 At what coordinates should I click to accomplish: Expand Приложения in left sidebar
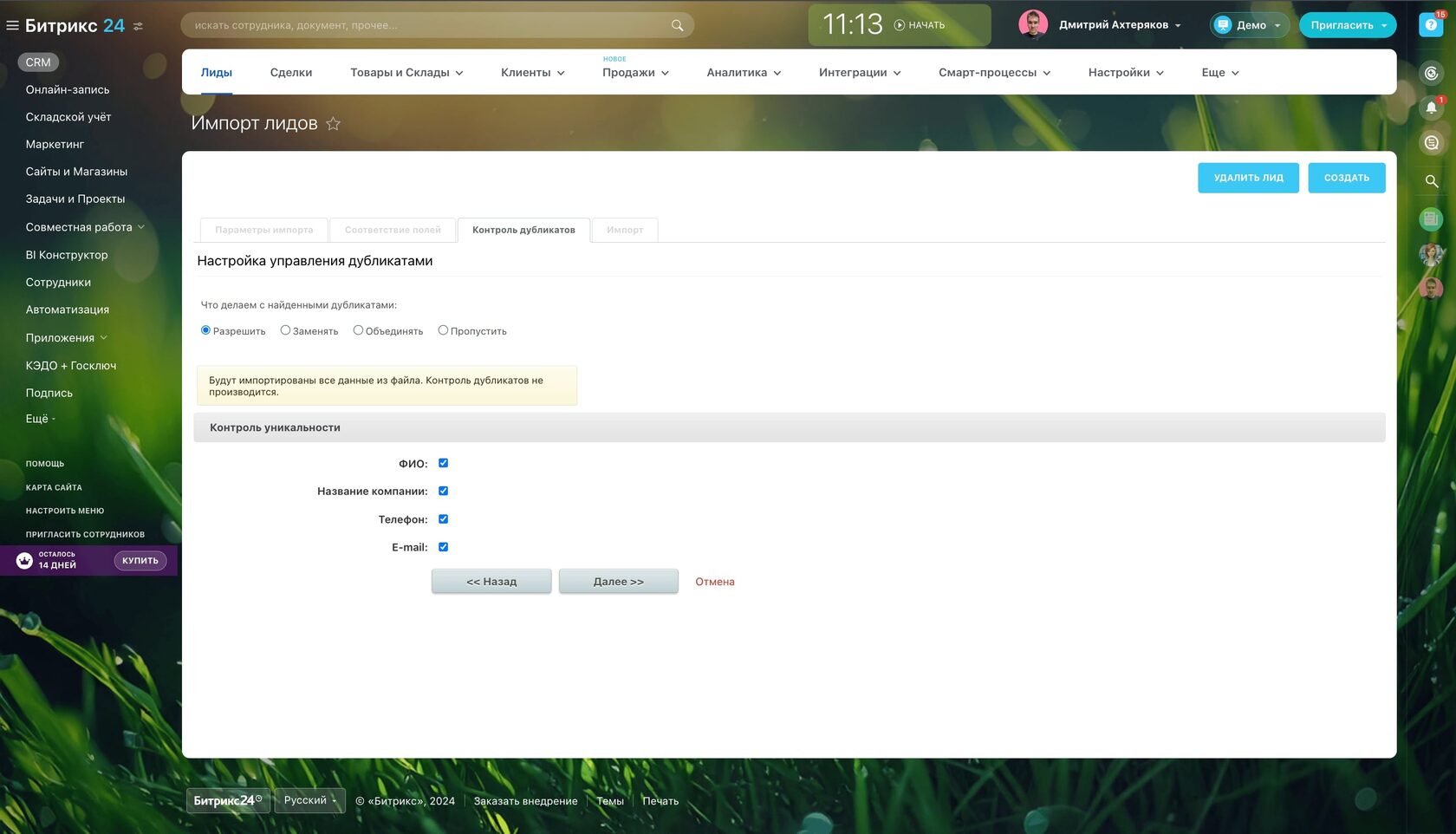[x=104, y=338]
